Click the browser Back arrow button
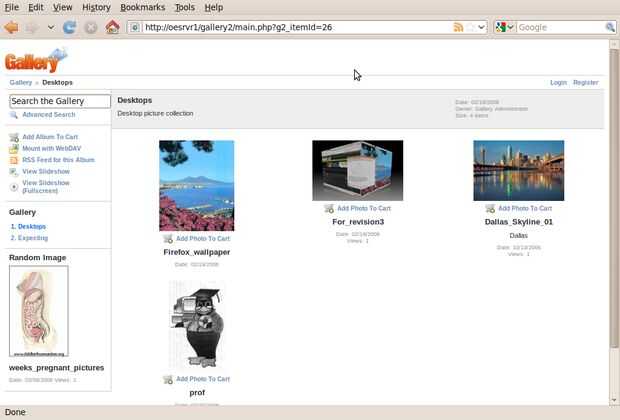This screenshot has height=420, width=620. pos(11,27)
